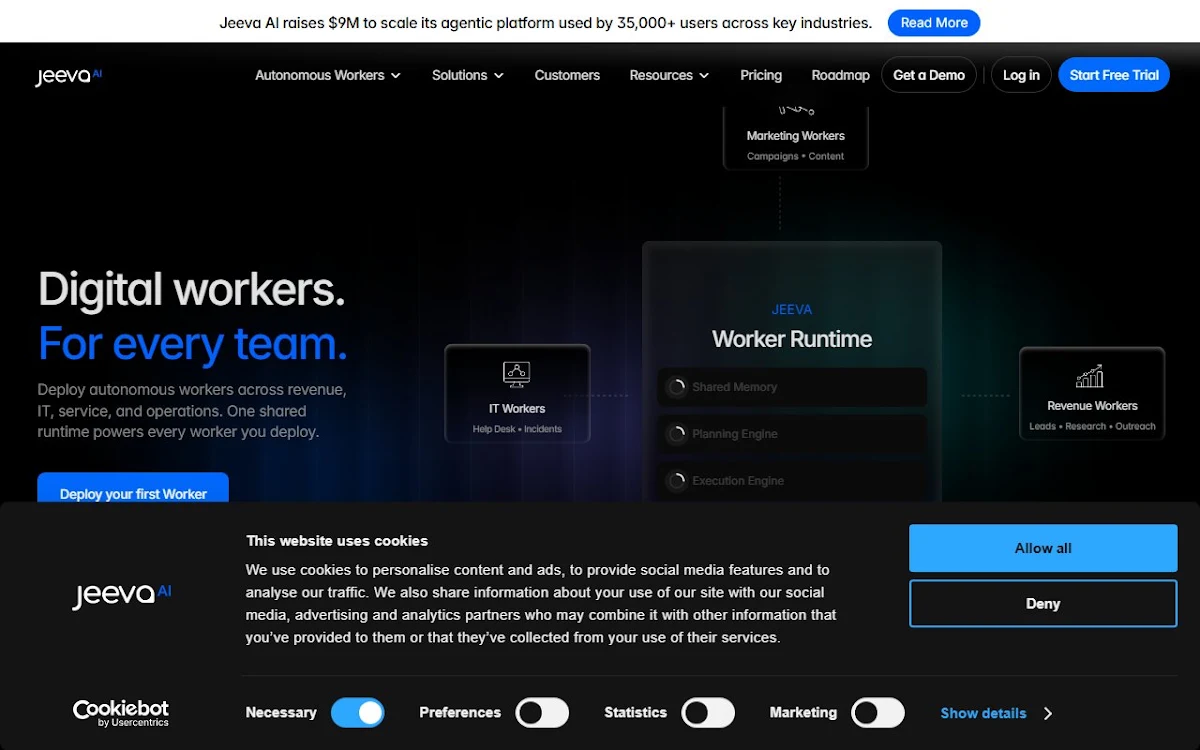Viewport: 1200px width, 750px height.
Task: Show details of cookie categories
Action: pyautogui.click(x=996, y=713)
